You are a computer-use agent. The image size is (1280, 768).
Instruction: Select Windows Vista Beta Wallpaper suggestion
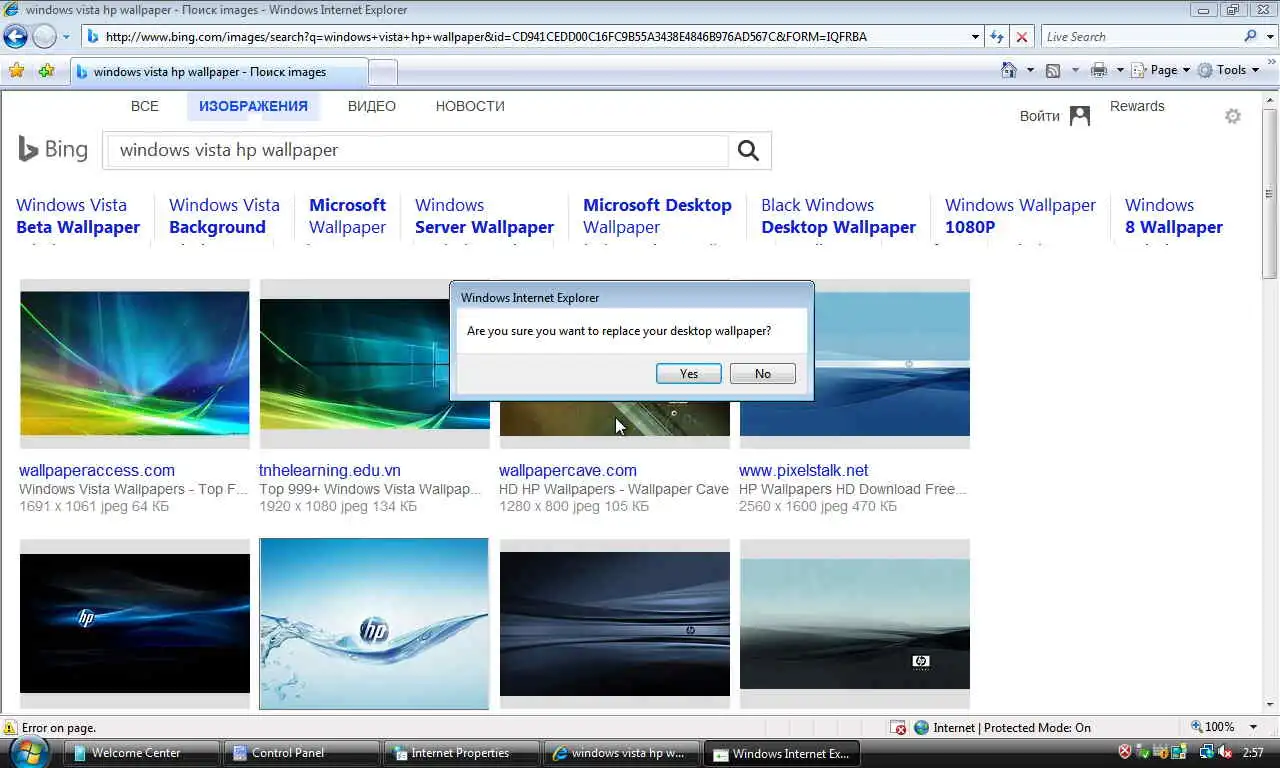coord(78,216)
